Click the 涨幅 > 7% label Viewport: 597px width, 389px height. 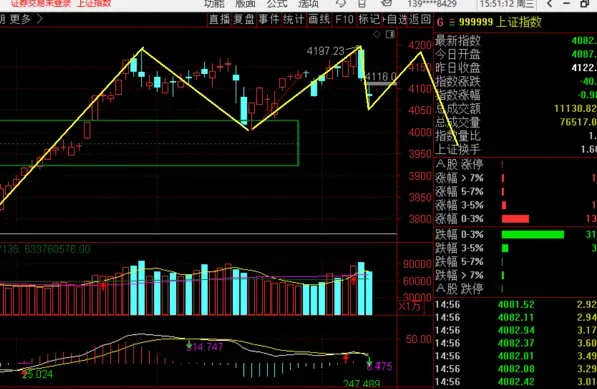coord(459,178)
